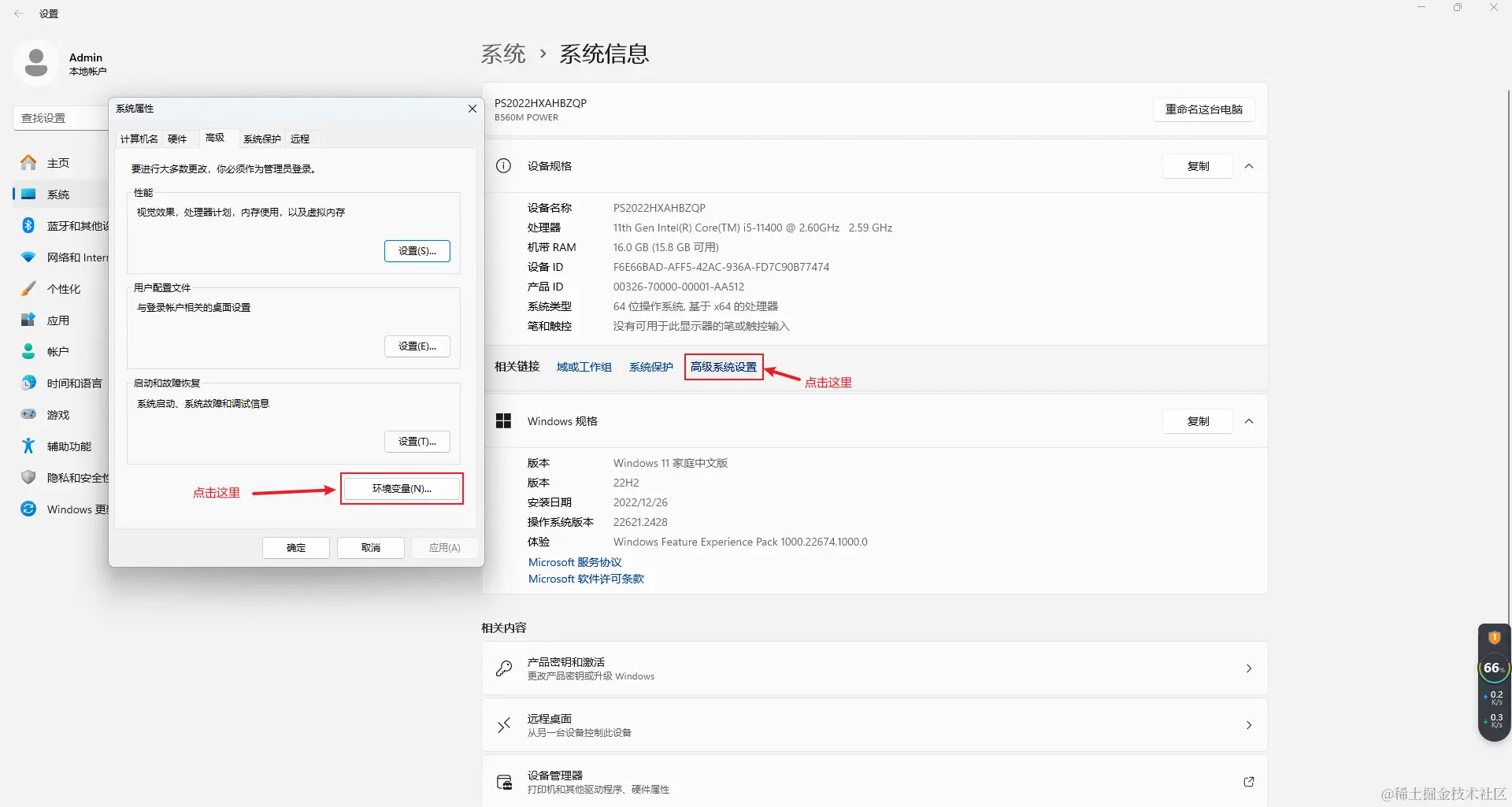
Task: Switch to the 计算机名 tab
Action: coord(139,139)
